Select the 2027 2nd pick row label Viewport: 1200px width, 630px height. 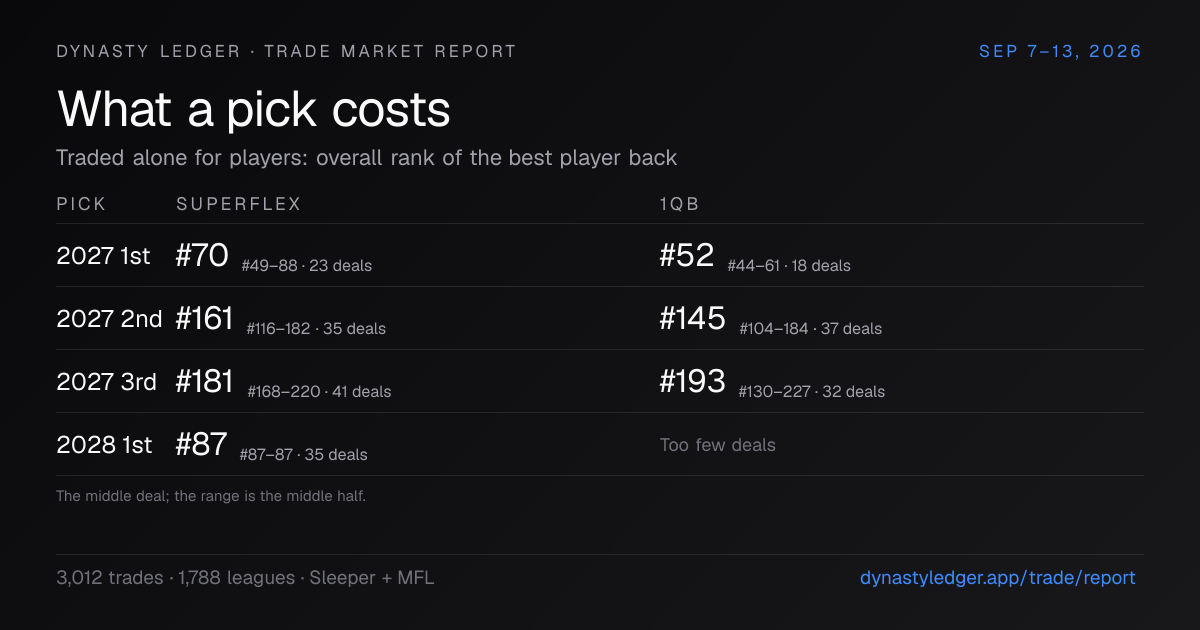point(109,319)
